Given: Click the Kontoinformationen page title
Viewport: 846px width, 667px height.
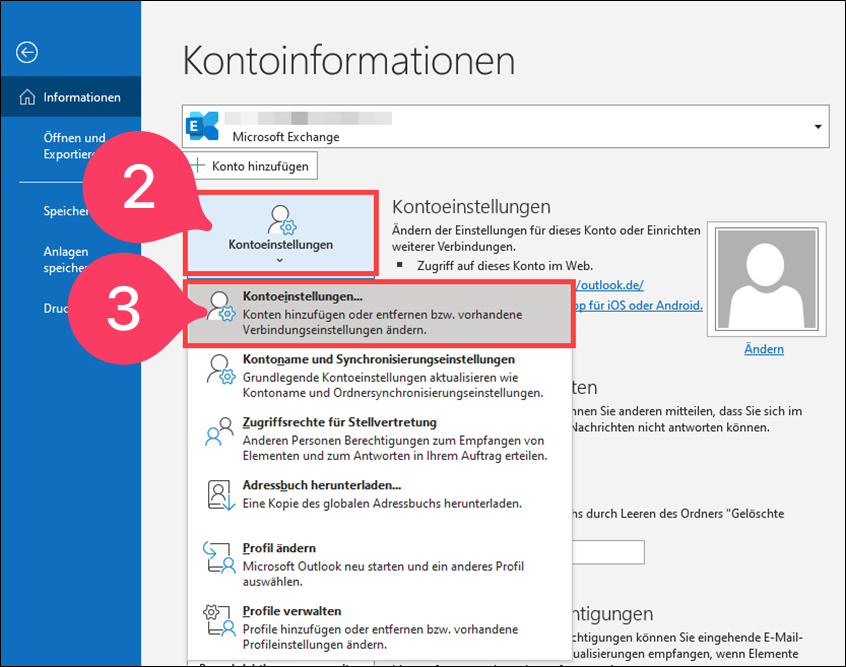Looking at the screenshot, I should click(349, 60).
